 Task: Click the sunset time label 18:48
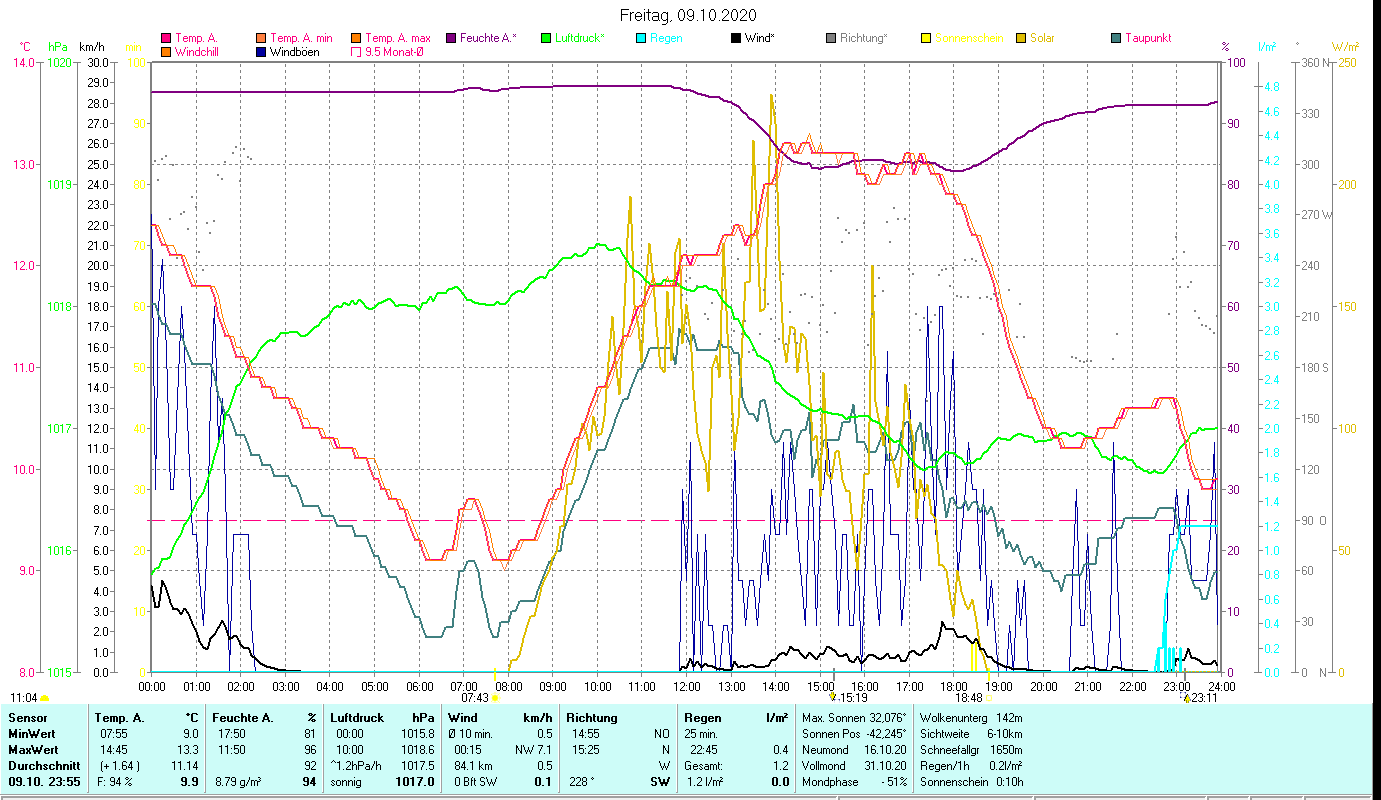968,698
